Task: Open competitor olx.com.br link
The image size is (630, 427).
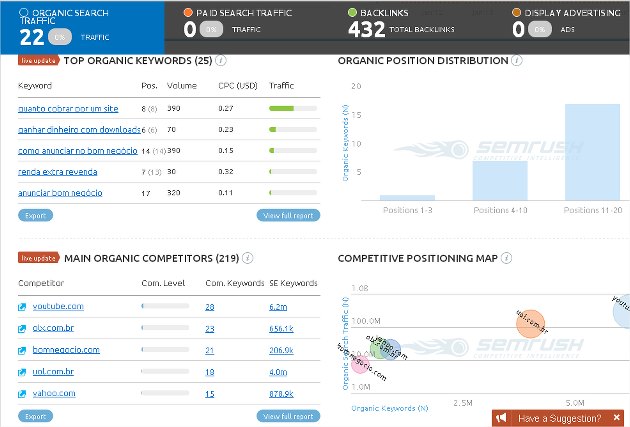Action: point(53,328)
